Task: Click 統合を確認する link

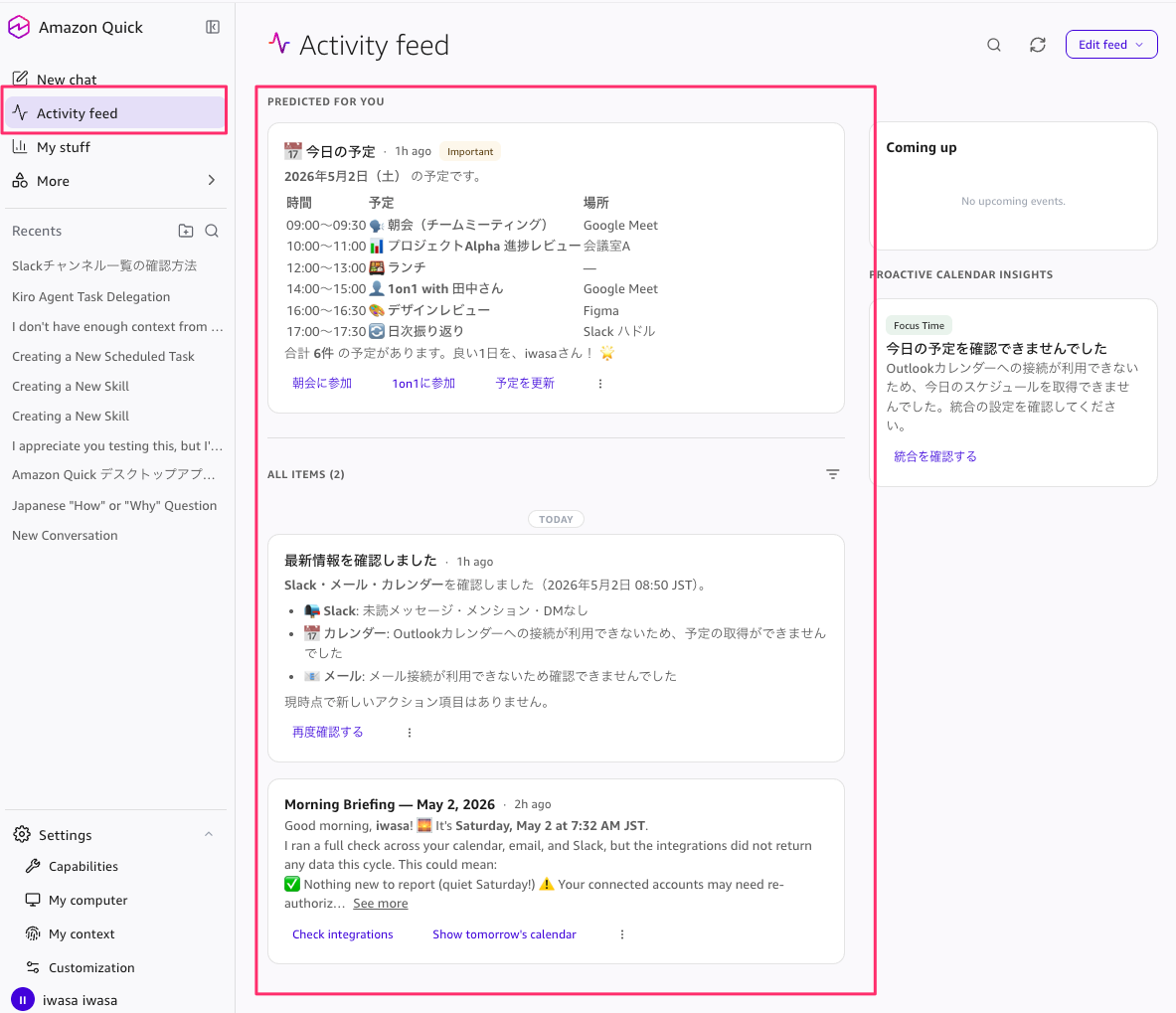Action: 935,456
